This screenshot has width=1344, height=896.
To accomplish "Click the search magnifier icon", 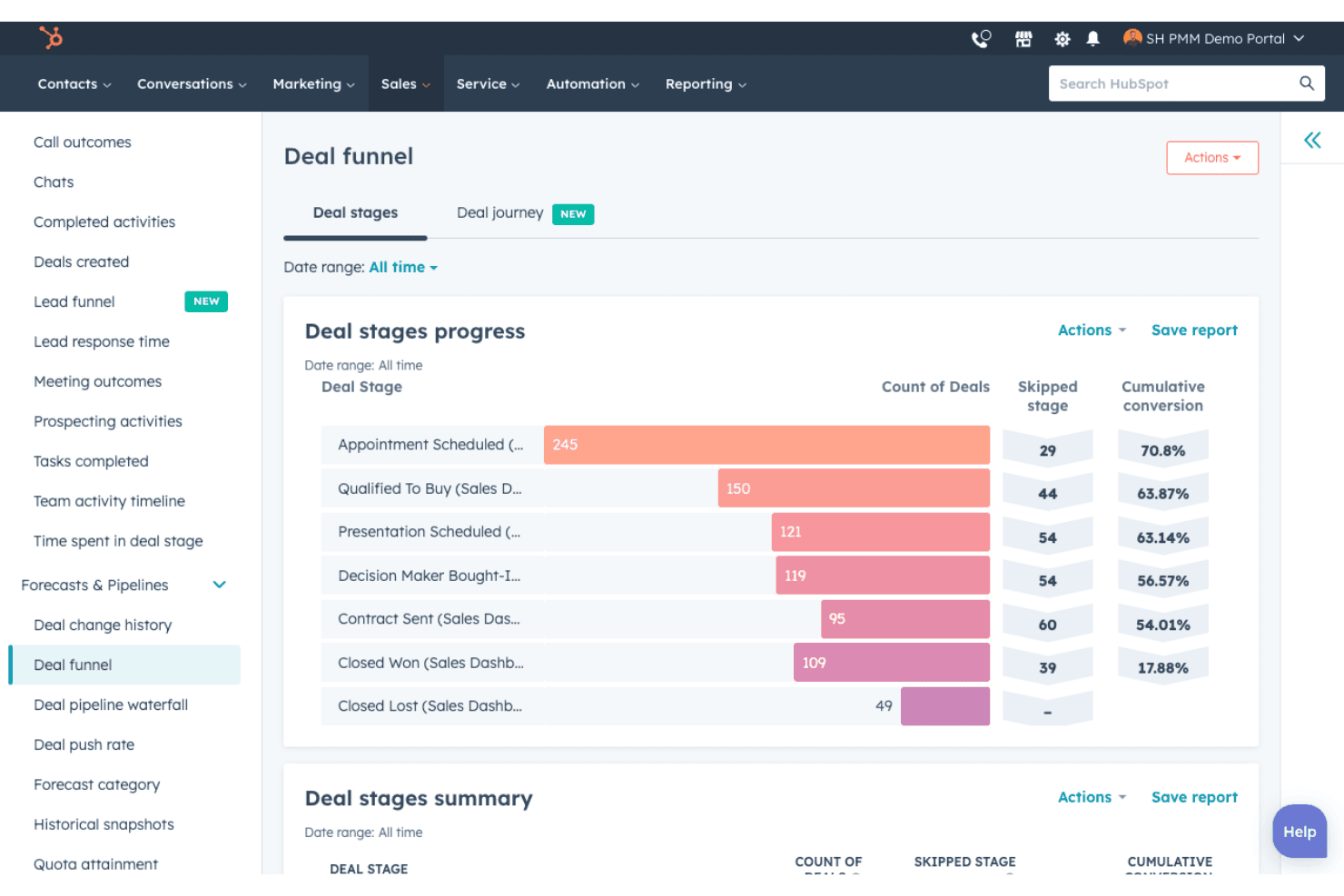I will click(x=1307, y=84).
